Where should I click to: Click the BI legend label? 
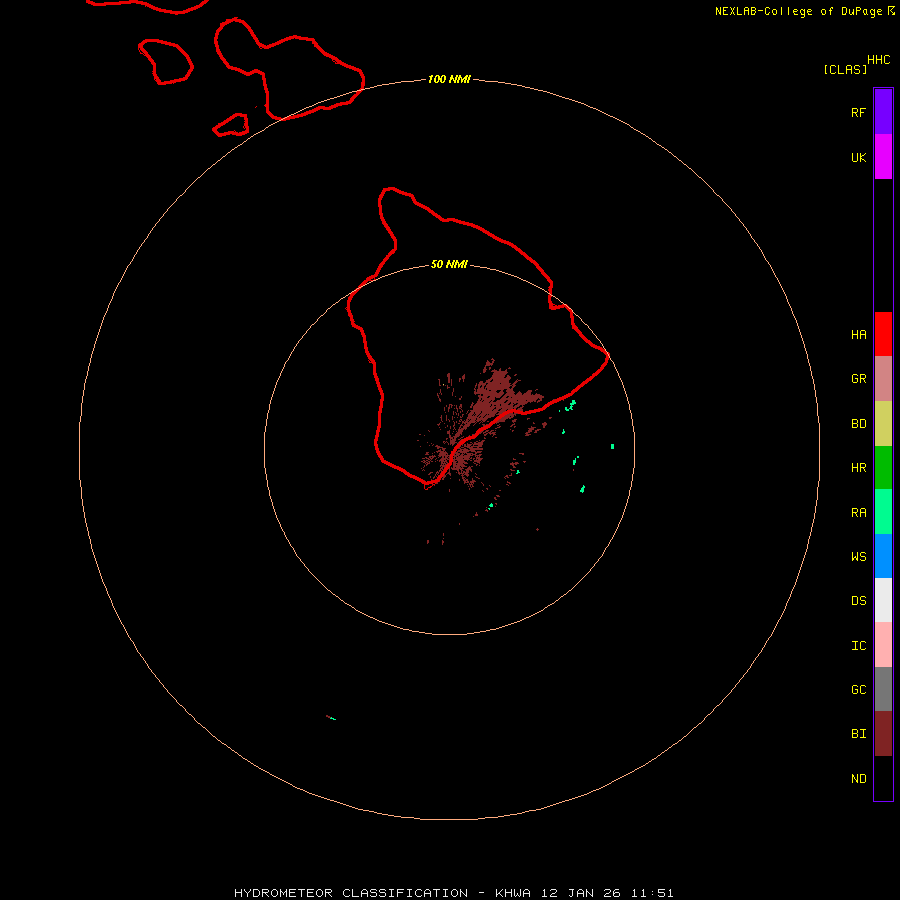coord(858,734)
